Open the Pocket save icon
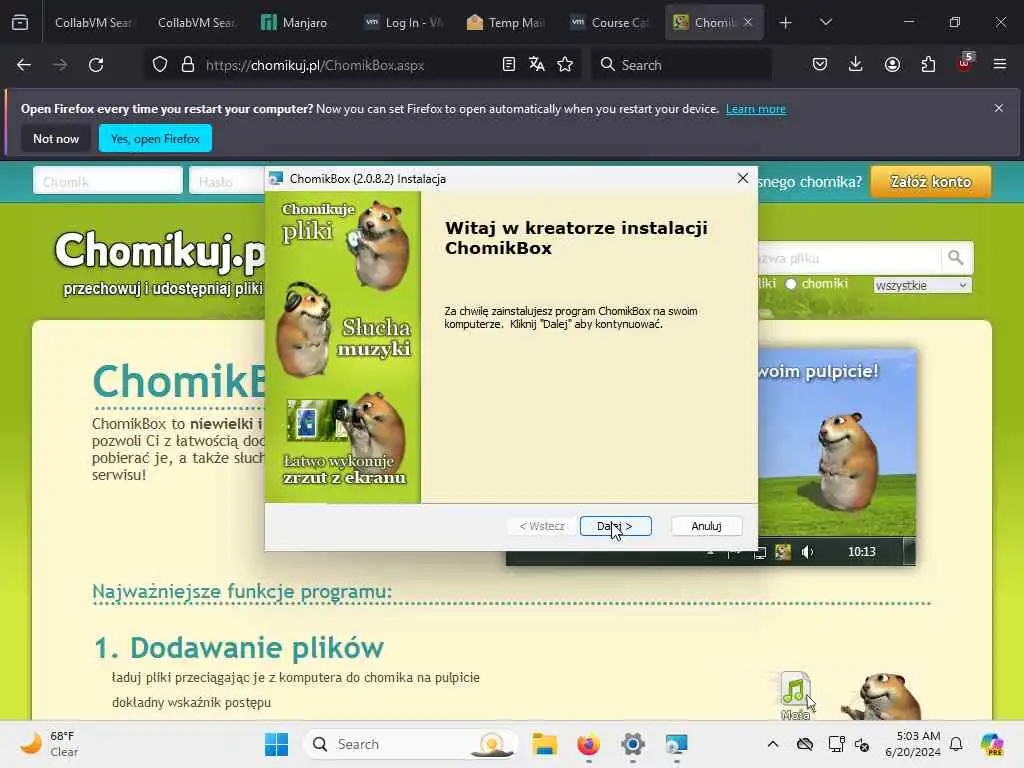 click(x=820, y=65)
